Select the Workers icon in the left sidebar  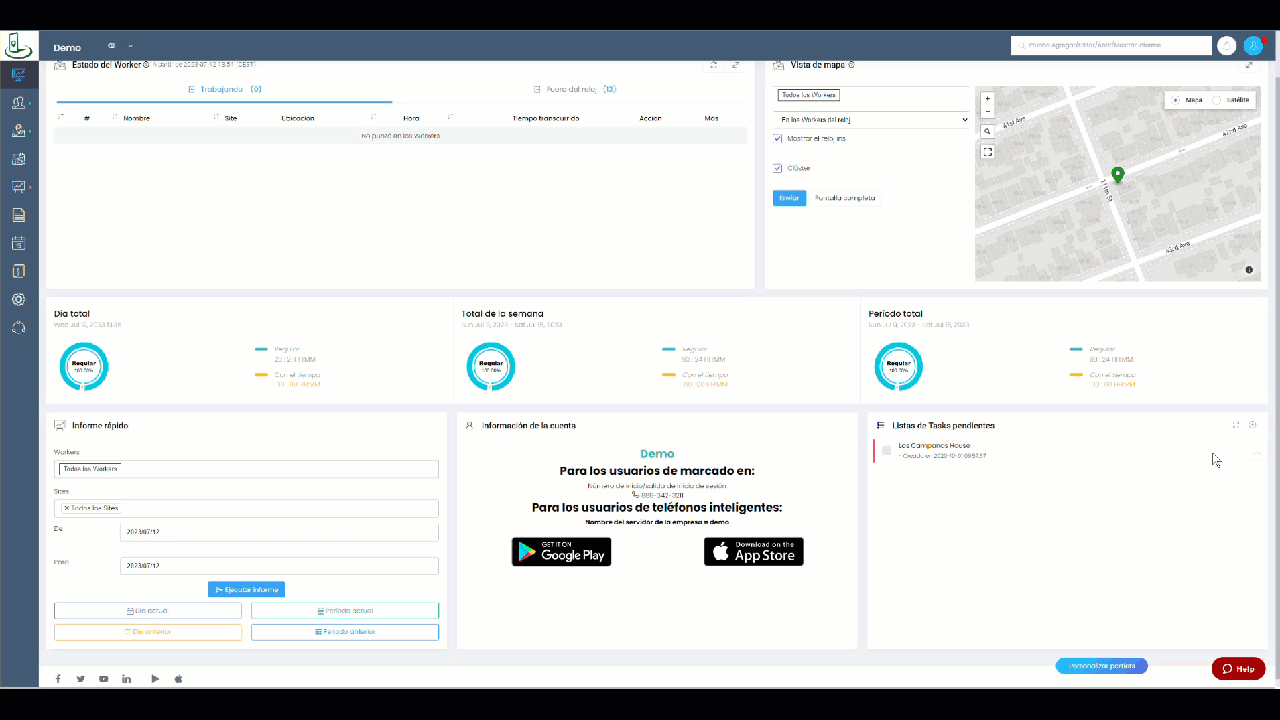coord(18,102)
